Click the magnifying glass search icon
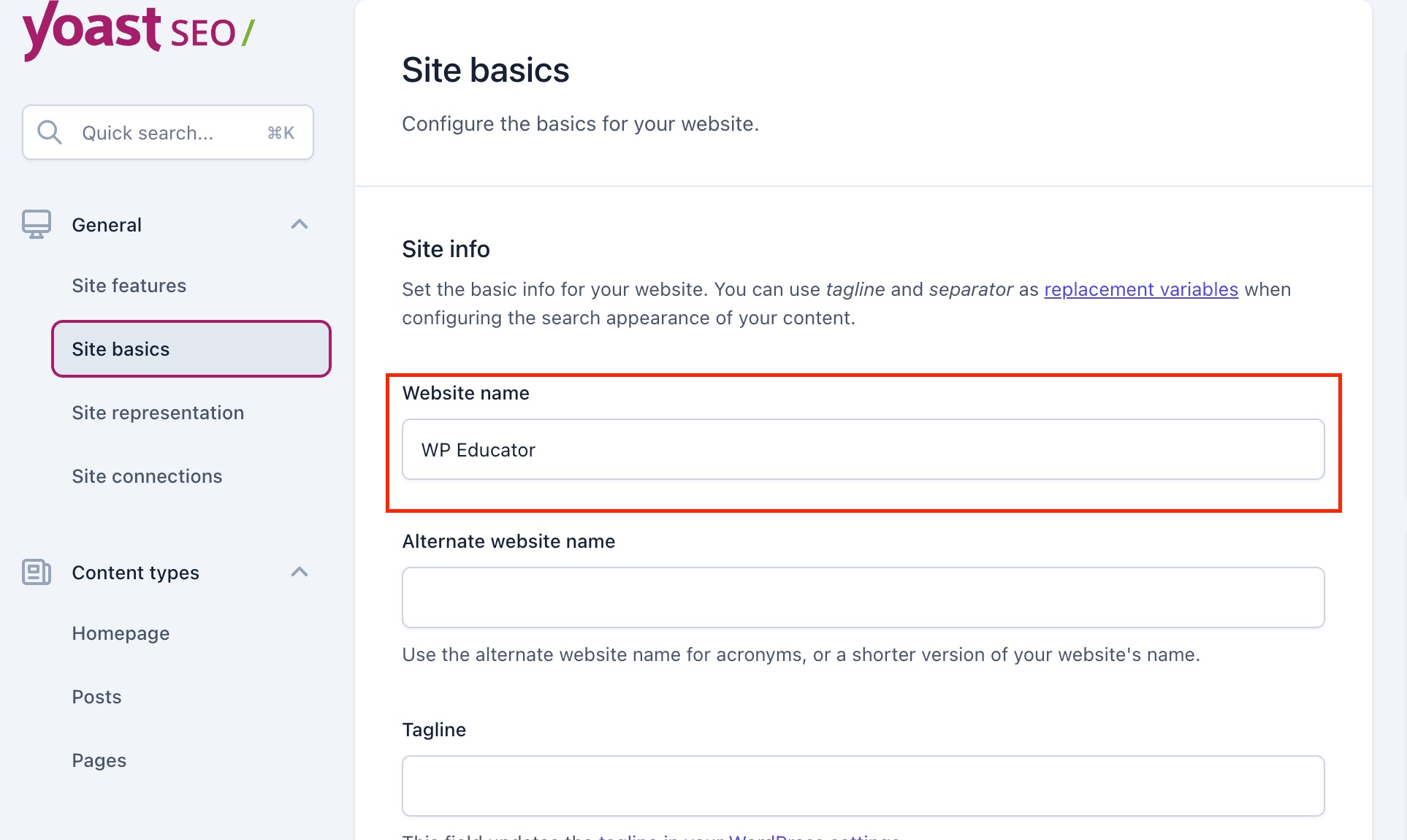 pos(49,132)
